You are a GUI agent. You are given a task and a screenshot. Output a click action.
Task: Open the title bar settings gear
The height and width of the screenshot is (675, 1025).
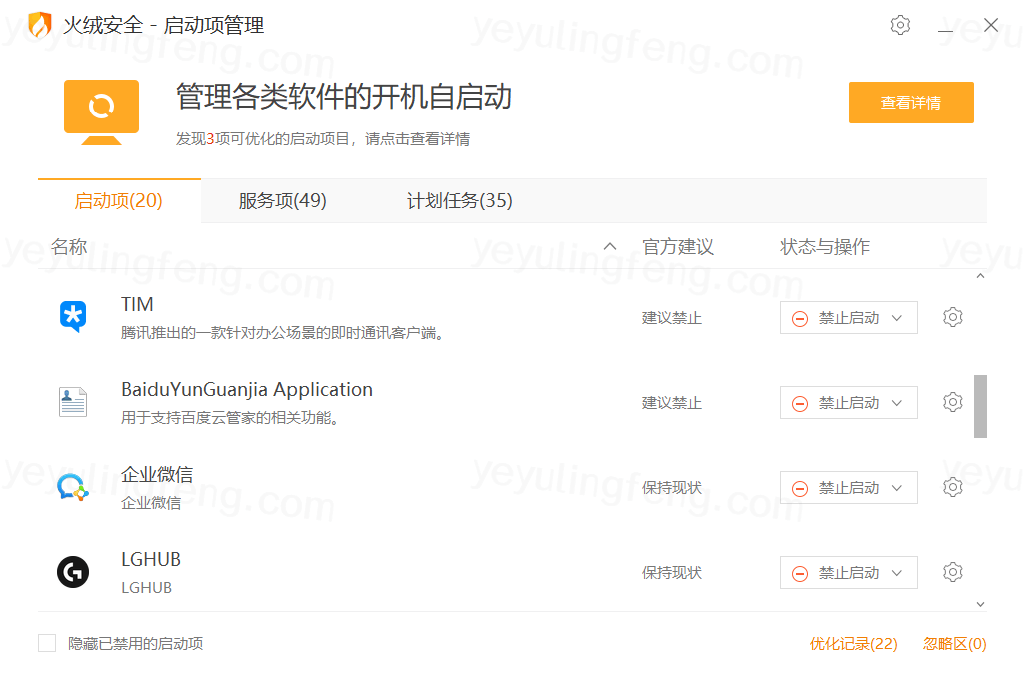point(900,25)
